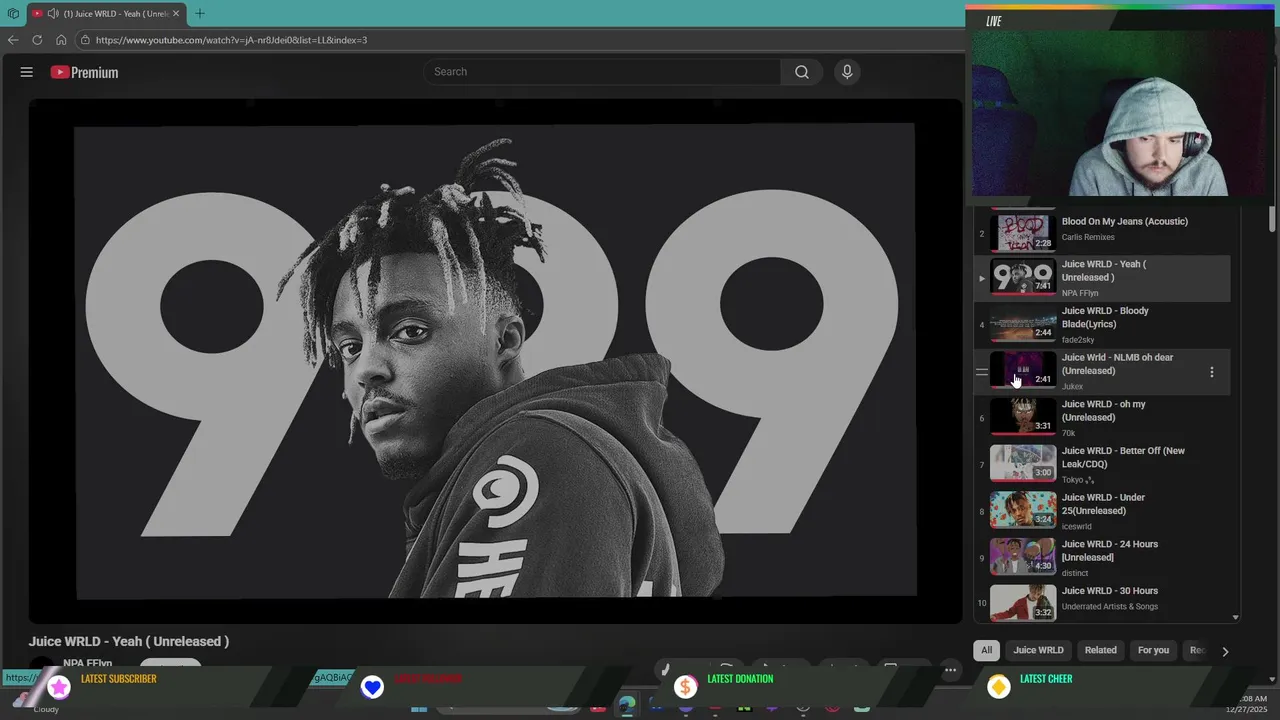Open more actions ellipsis under the video
The height and width of the screenshot is (720, 1280).
[x=951, y=669]
